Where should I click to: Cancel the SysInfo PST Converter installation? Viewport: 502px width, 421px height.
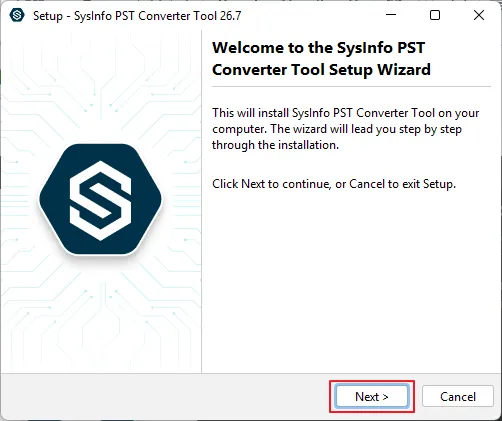pyautogui.click(x=458, y=396)
